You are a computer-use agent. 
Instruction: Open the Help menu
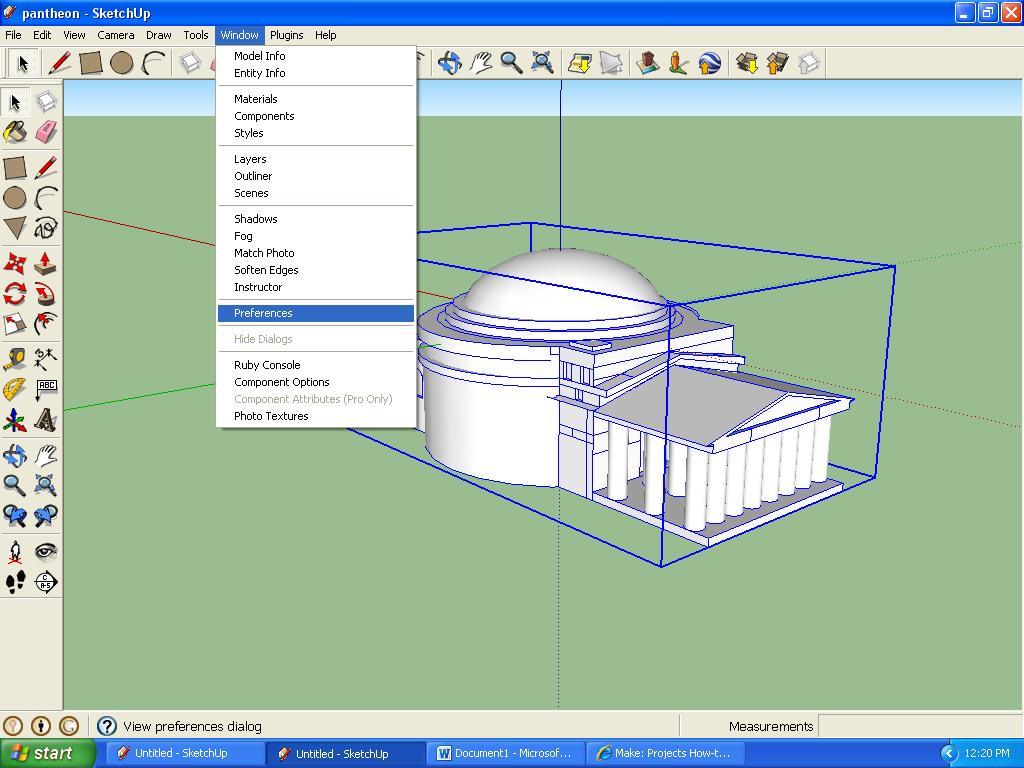coord(325,35)
